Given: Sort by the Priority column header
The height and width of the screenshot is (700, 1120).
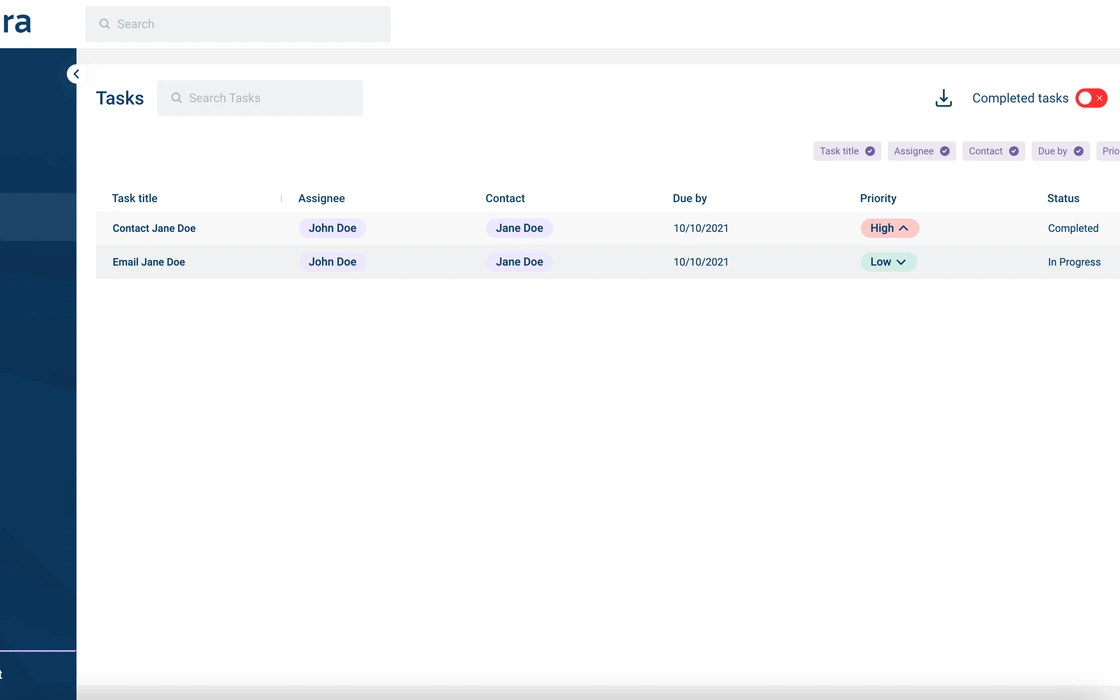Looking at the screenshot, I should point(878,198).
